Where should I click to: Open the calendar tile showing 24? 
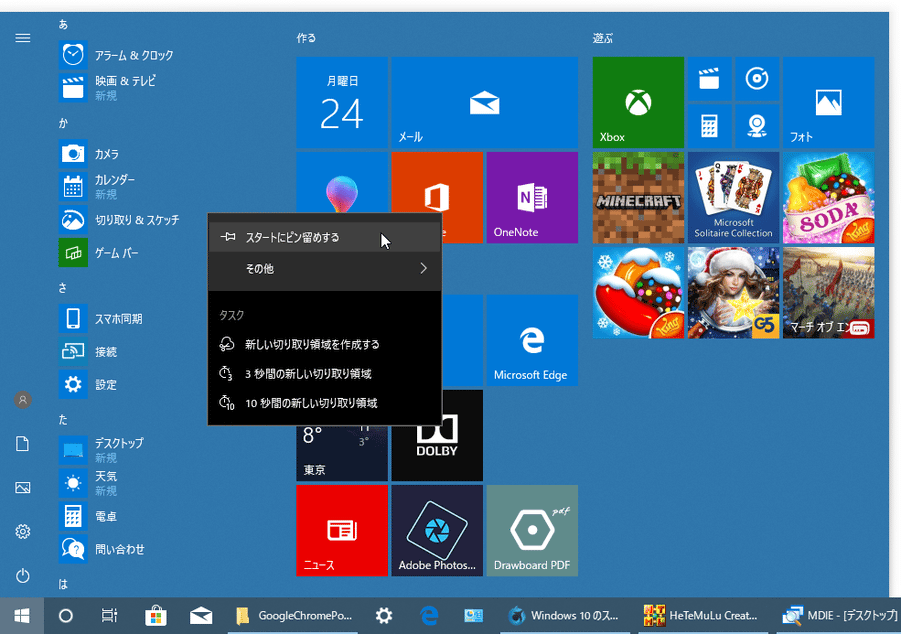[342, 102]
